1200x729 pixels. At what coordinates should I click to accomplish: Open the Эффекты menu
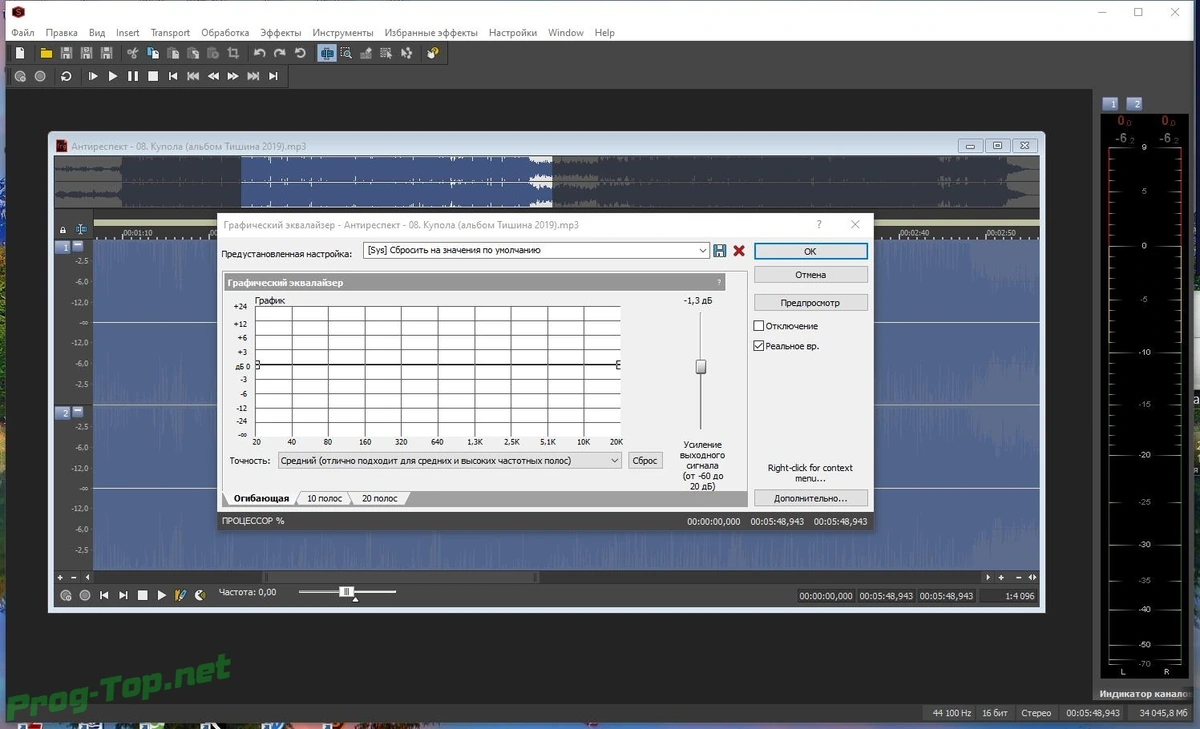click(280, 33)
